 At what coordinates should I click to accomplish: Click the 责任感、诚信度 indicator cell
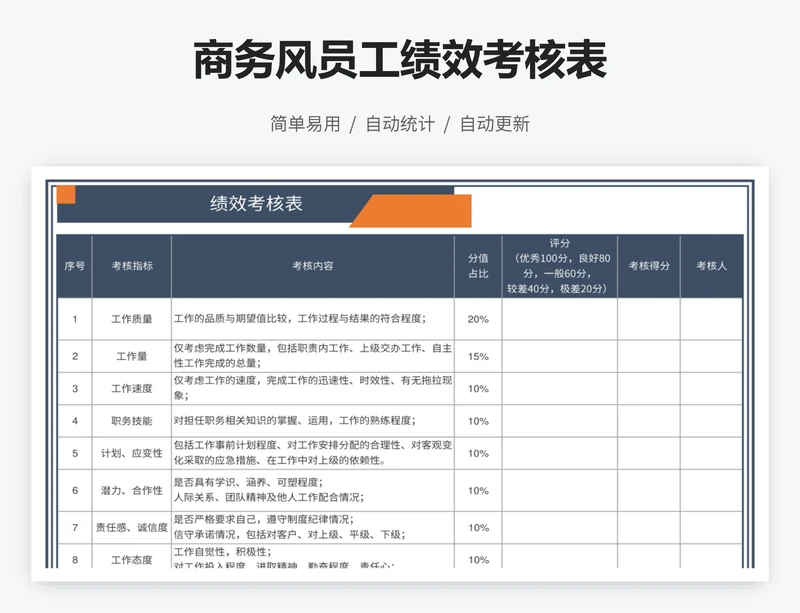tap(132, 528)
